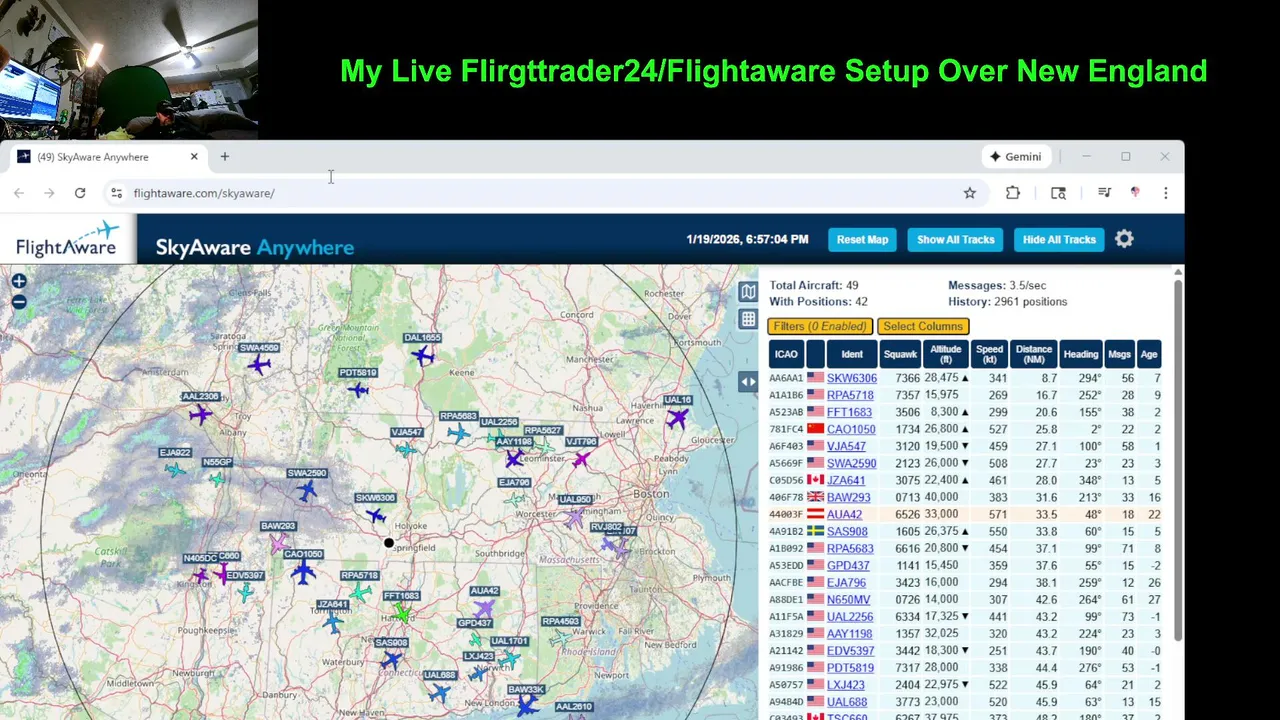
Task: Zoom out the map with minus button
Action: coord(19,301)
